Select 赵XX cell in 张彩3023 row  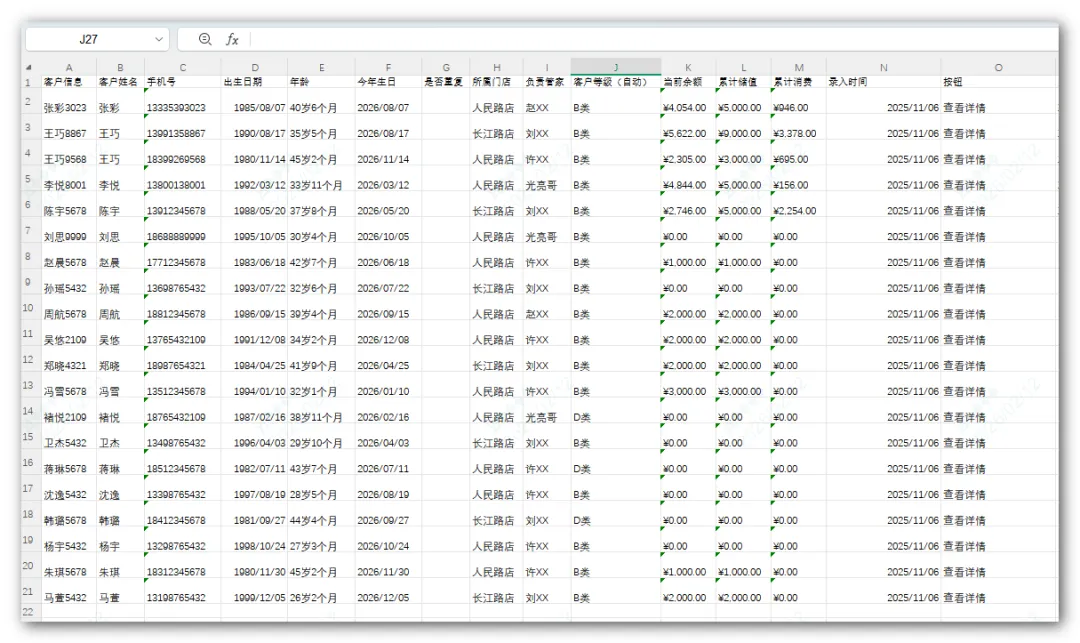click(546, 101)
